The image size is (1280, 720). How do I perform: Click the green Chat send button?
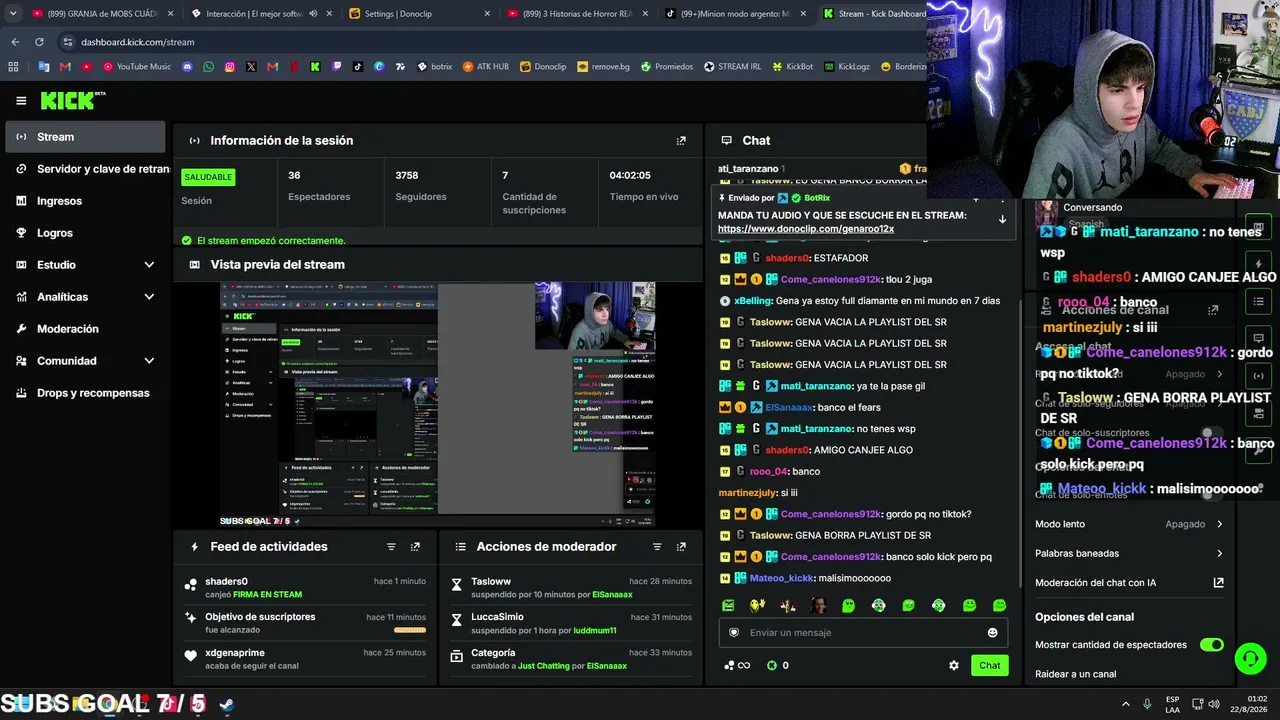pyautogui.click(x=989, y=665)
